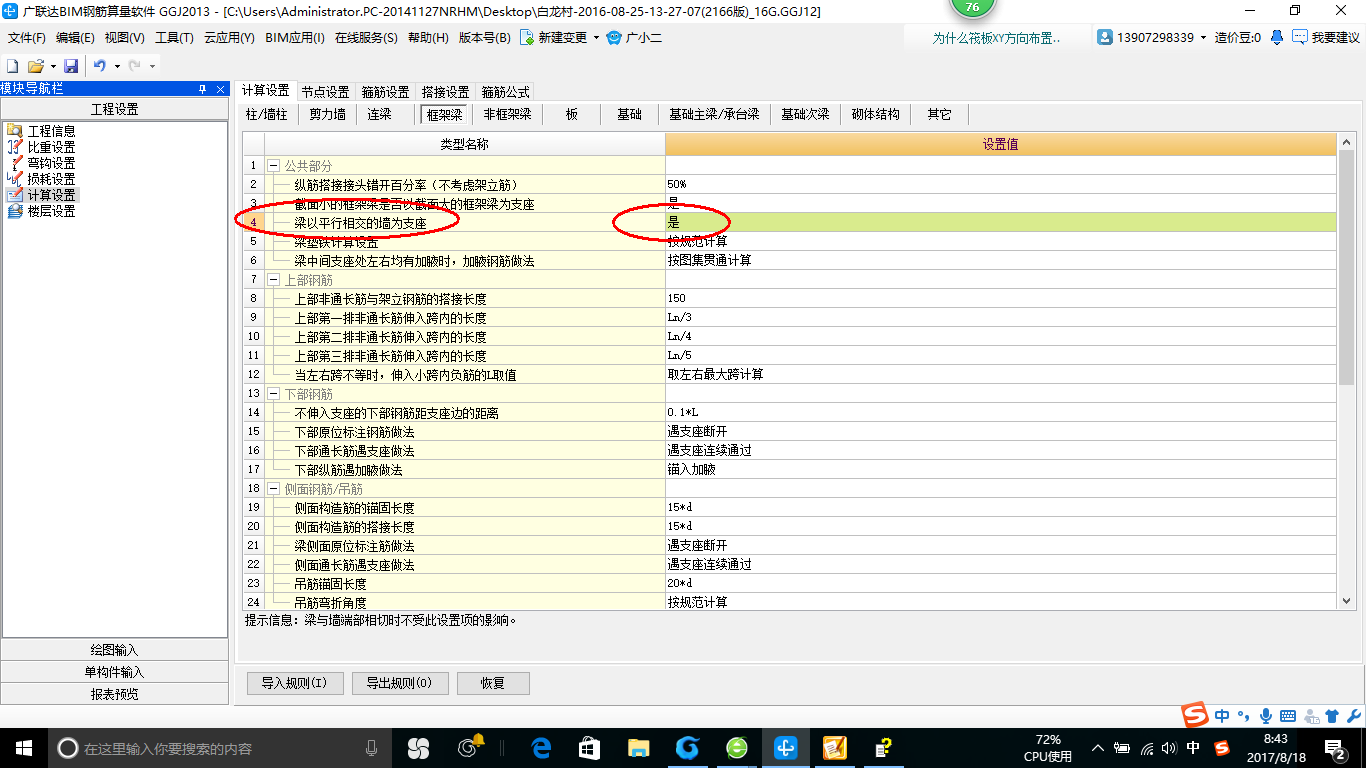Select the 剪力墙 component tab

point(327,114)
